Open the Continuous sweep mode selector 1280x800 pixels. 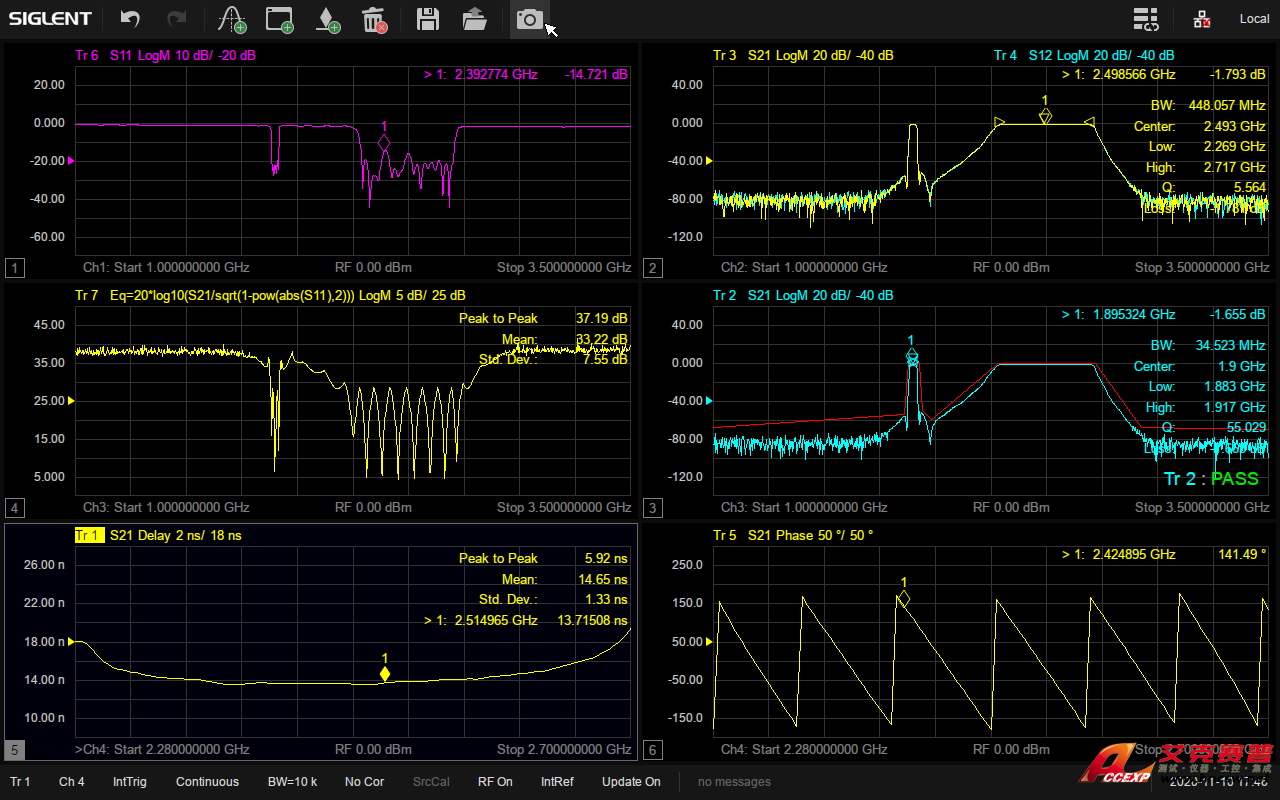tap(207, 782)
